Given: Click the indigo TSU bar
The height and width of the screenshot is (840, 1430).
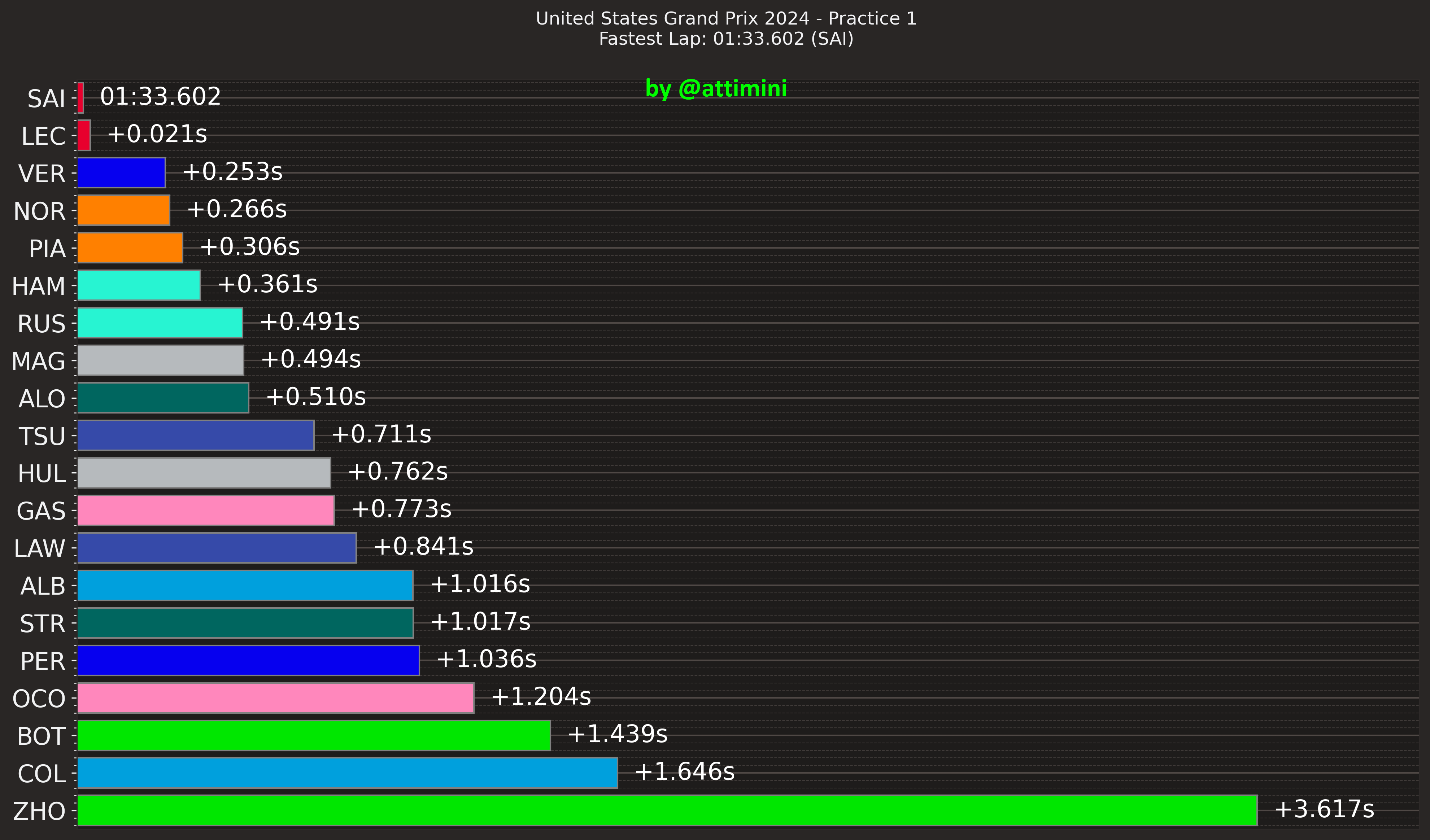Looking at the screenshot, I should pyautogui.click(x=195, y=436).
